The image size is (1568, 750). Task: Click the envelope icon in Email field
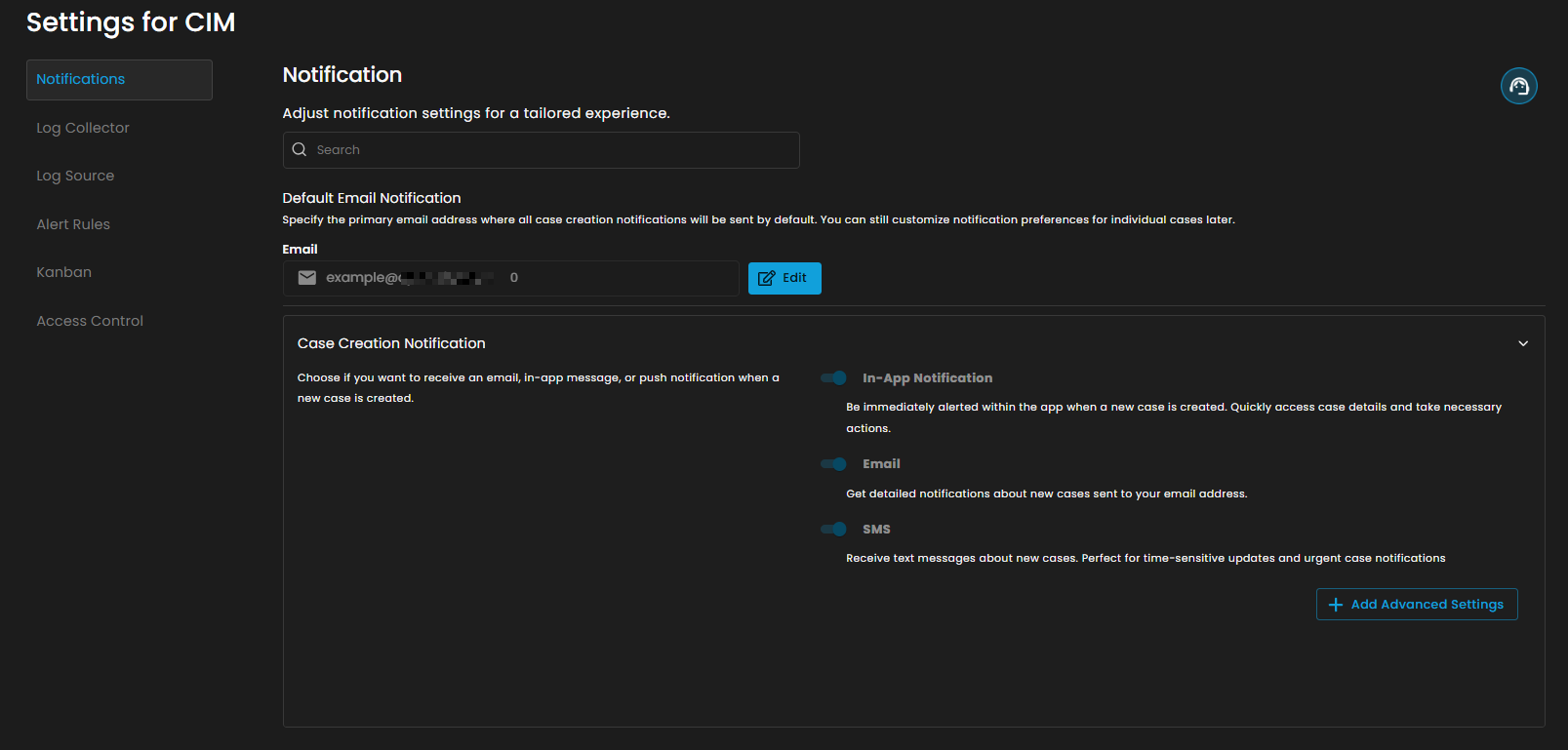click(x=307, y=278)
